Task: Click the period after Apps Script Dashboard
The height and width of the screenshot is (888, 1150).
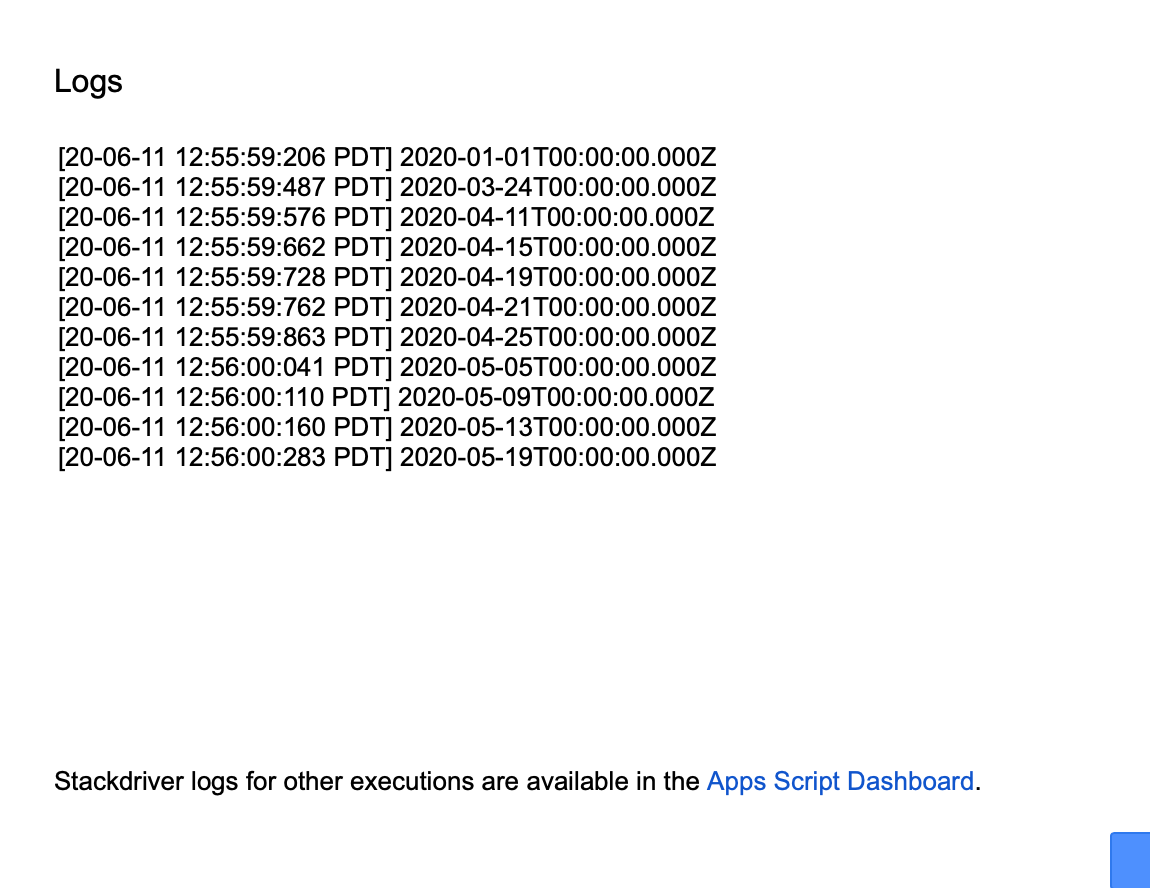Action: (978, 781)
